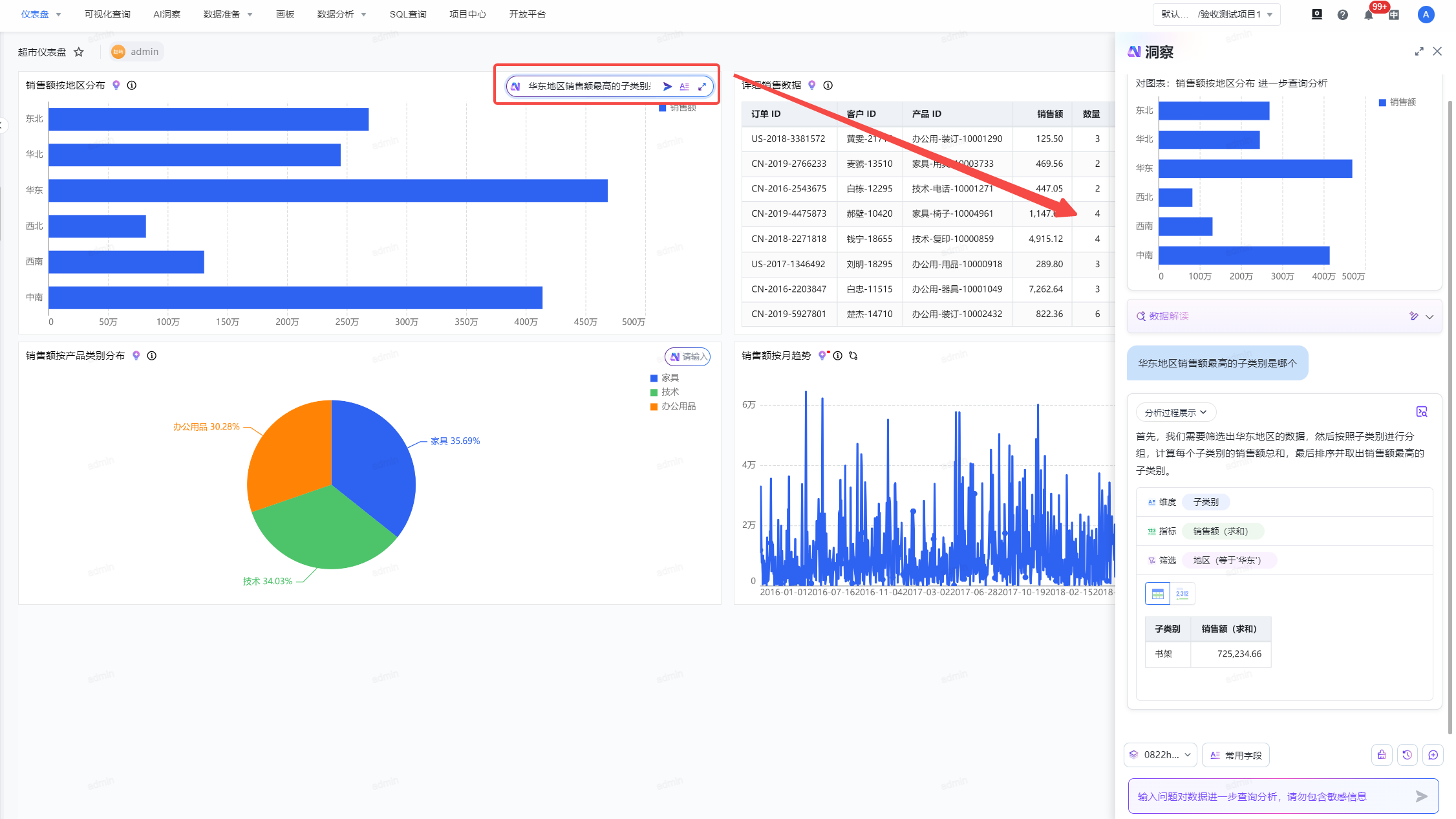
Task: Toggle the 销售额 legend in insight panel chart
Action: click(x=1397, y=102)
